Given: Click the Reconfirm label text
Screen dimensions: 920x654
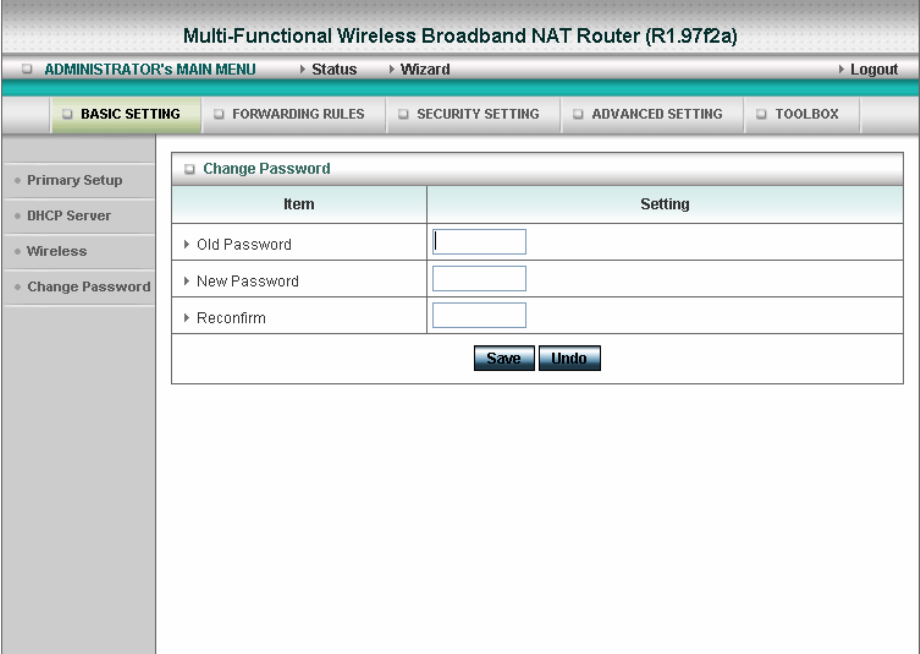Looking at the screenshot, I should (x=231, y=318).
